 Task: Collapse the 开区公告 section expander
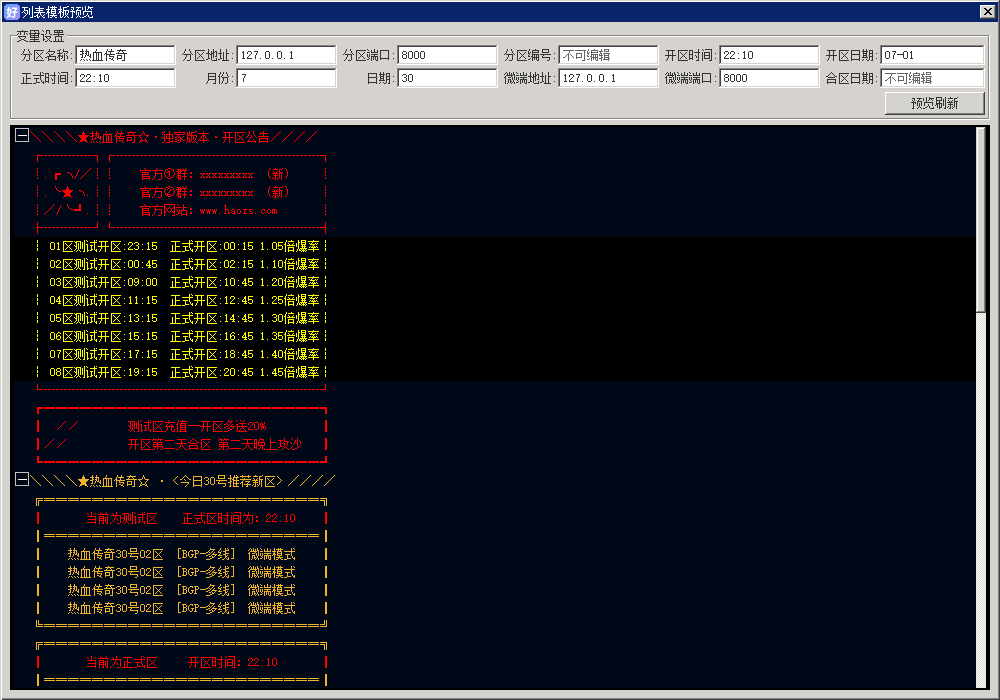tap(22, 135)
